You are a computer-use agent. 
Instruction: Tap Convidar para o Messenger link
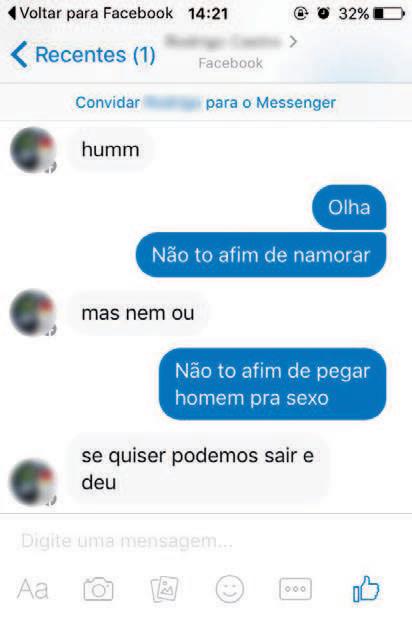pyautogui.click(x=206, y=103)
